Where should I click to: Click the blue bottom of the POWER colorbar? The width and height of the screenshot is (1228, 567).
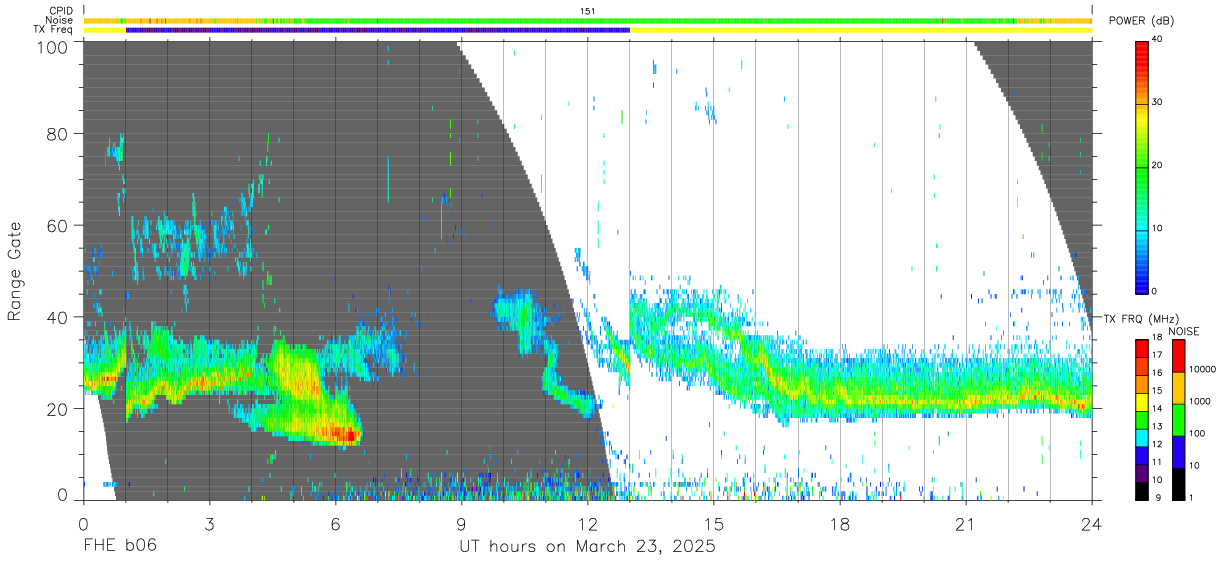click(1142, 280)
